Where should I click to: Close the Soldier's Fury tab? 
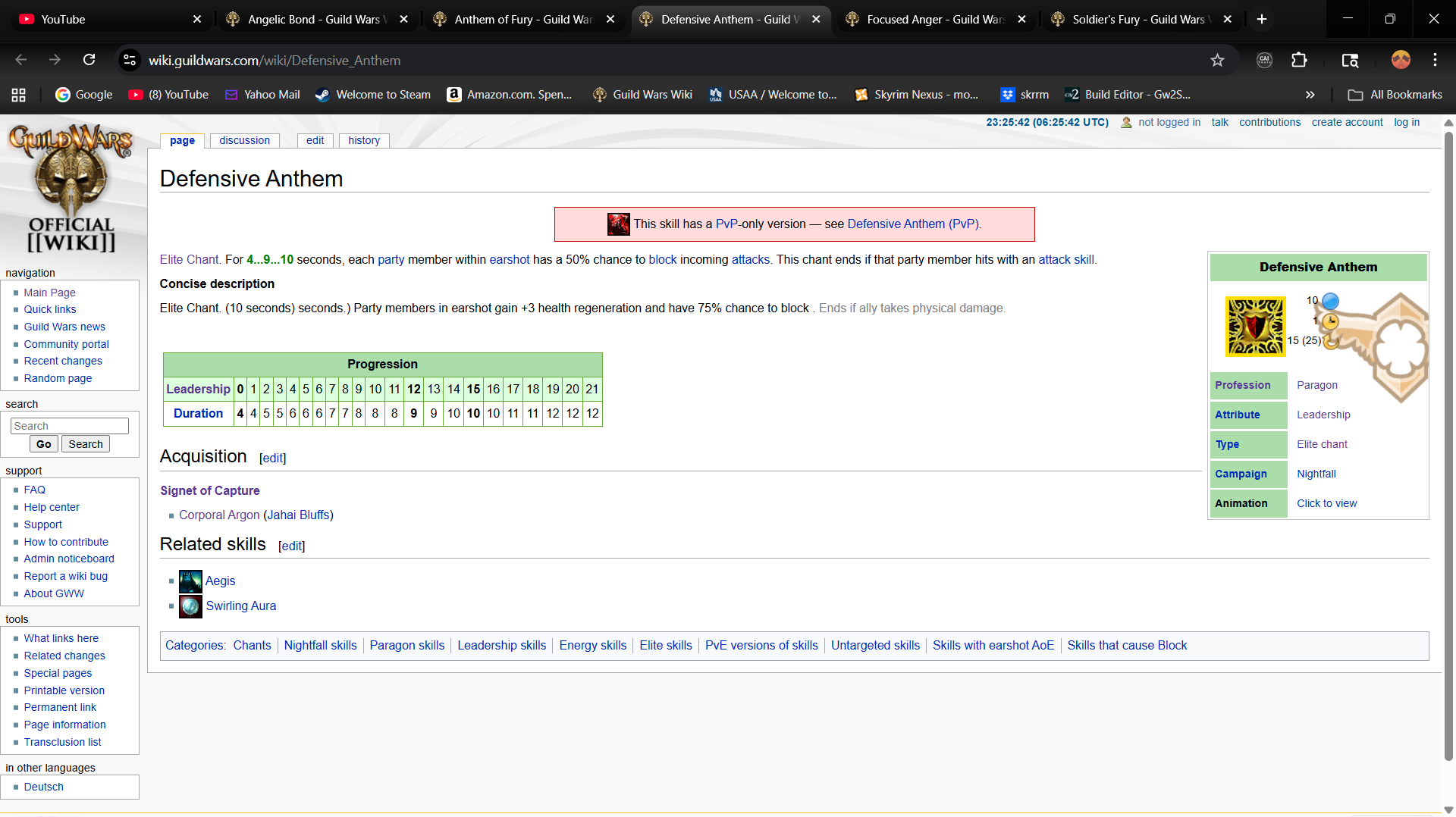point(1228,19)
